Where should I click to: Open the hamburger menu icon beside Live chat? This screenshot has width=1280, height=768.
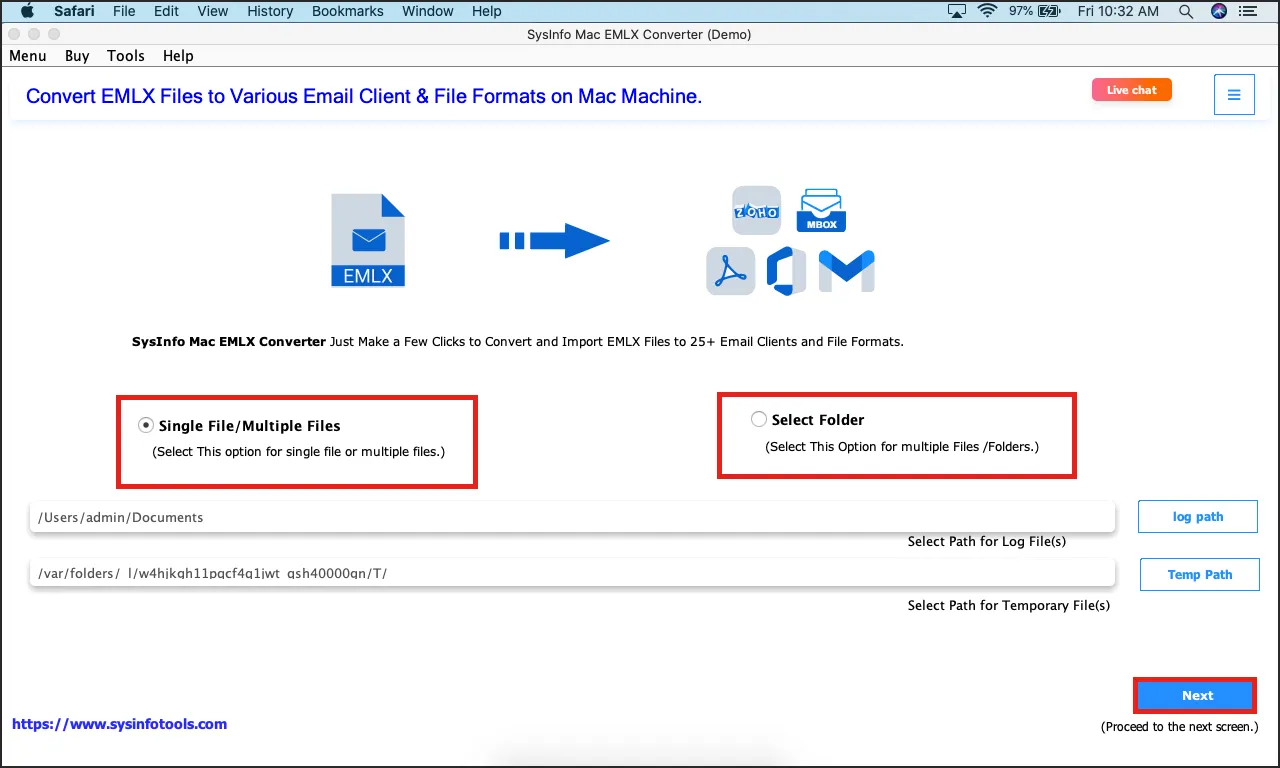tap(1234, 95)
